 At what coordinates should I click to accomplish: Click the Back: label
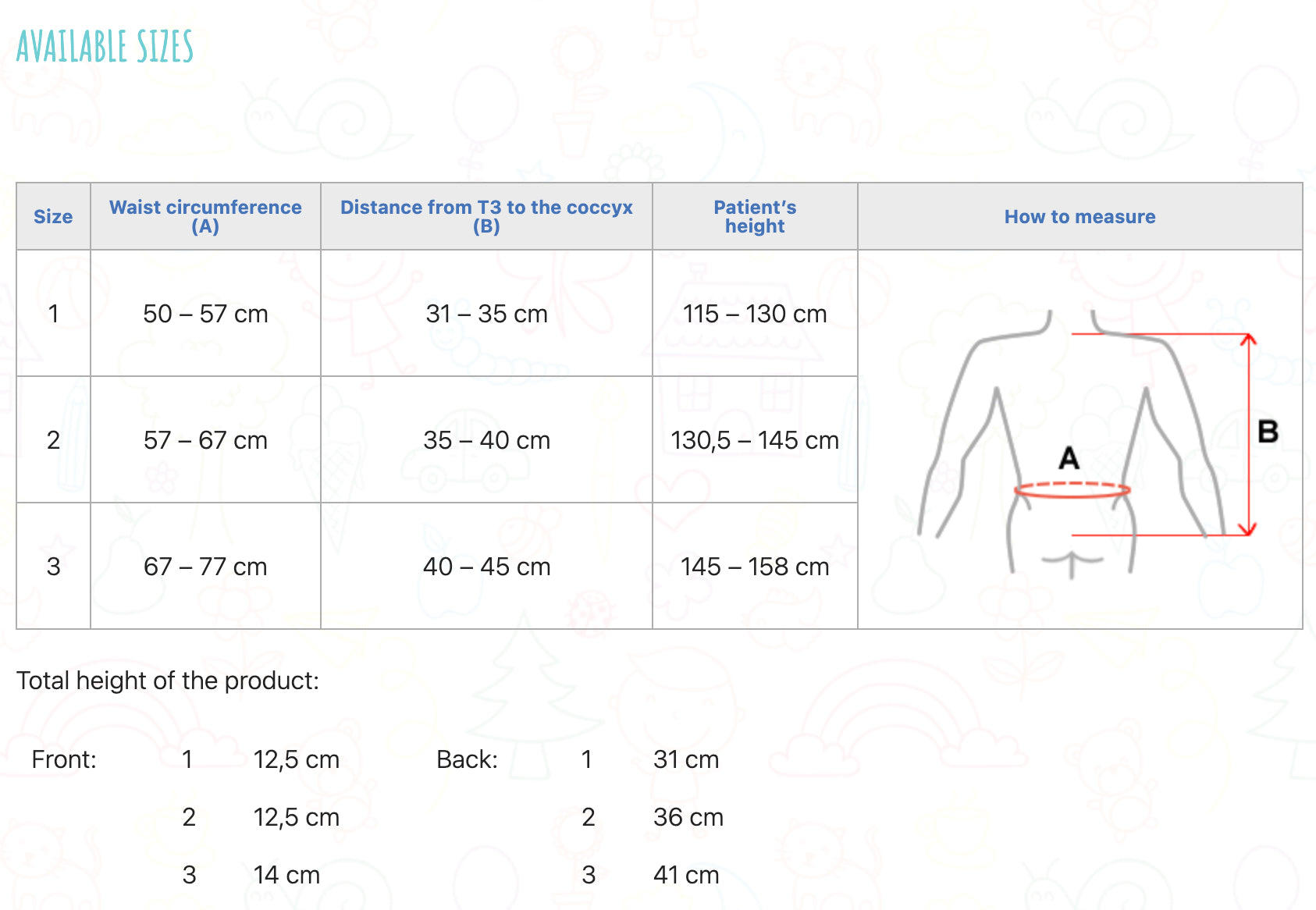467,759
